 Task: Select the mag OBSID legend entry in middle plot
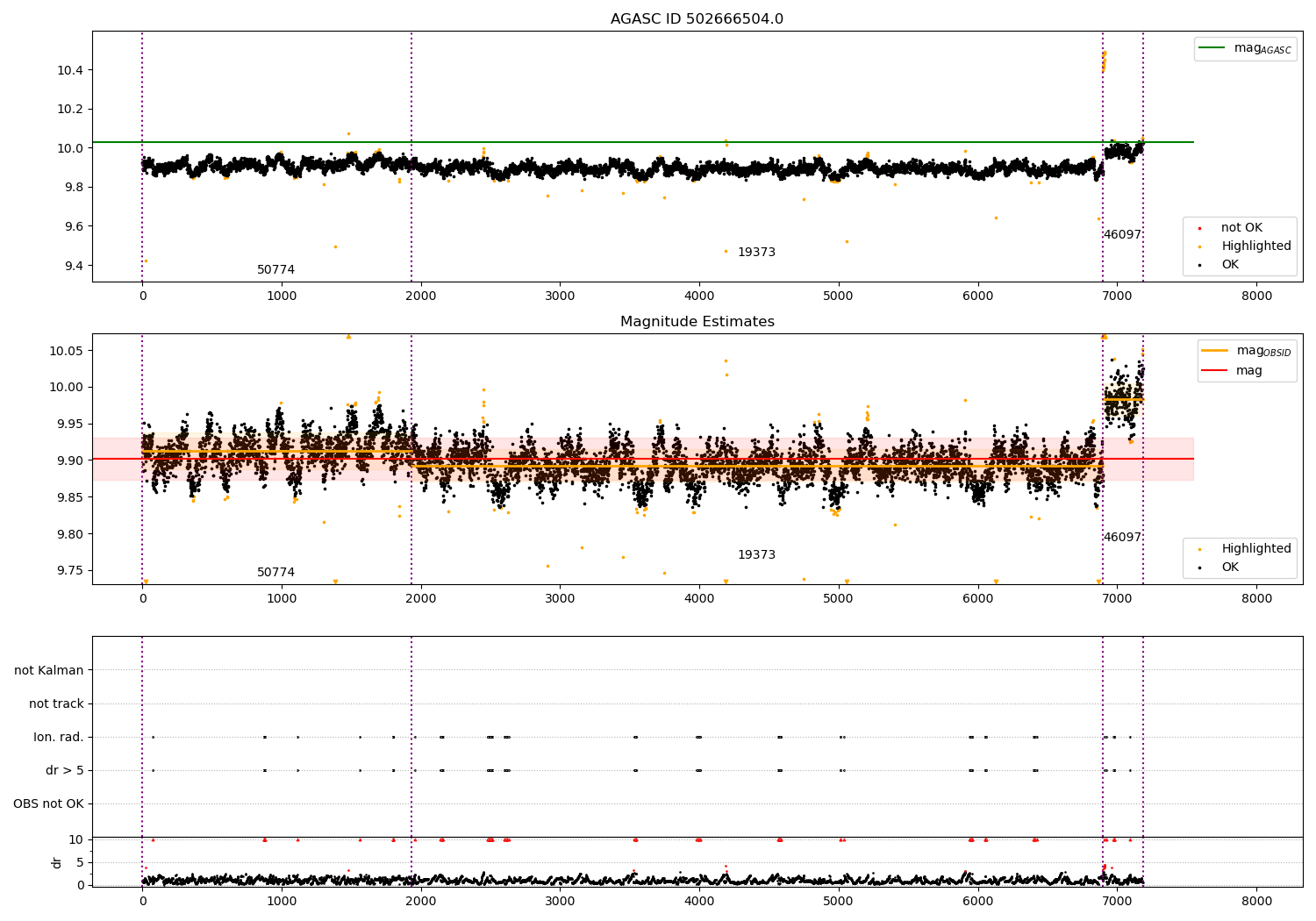(x=1246, y=351)
